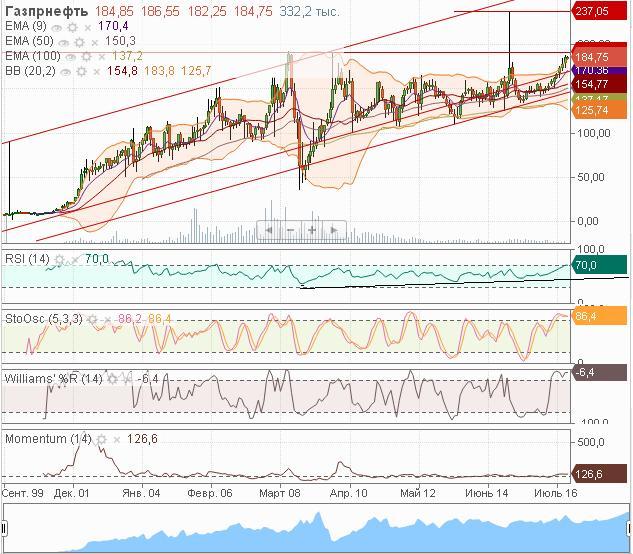
Task: Click the EMA (9) indicator label
Action: click(26, 27)
